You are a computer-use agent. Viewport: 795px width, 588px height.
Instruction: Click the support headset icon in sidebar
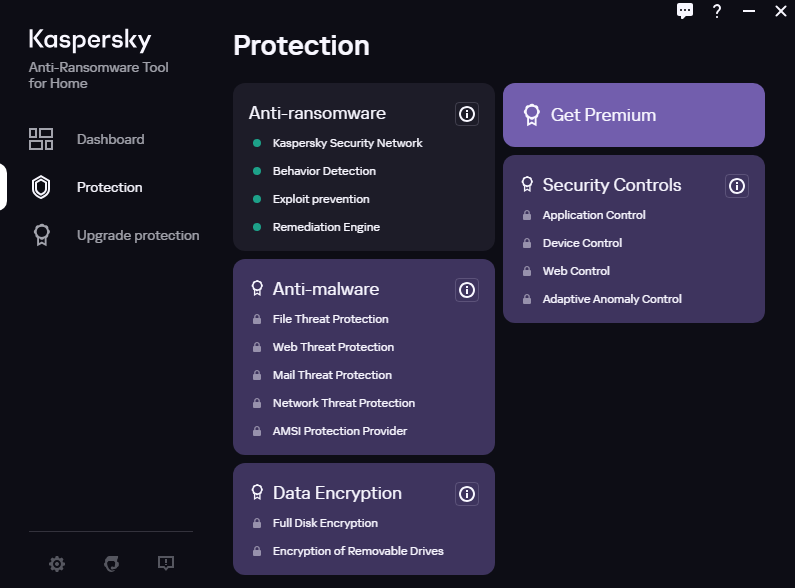[111, 564]
